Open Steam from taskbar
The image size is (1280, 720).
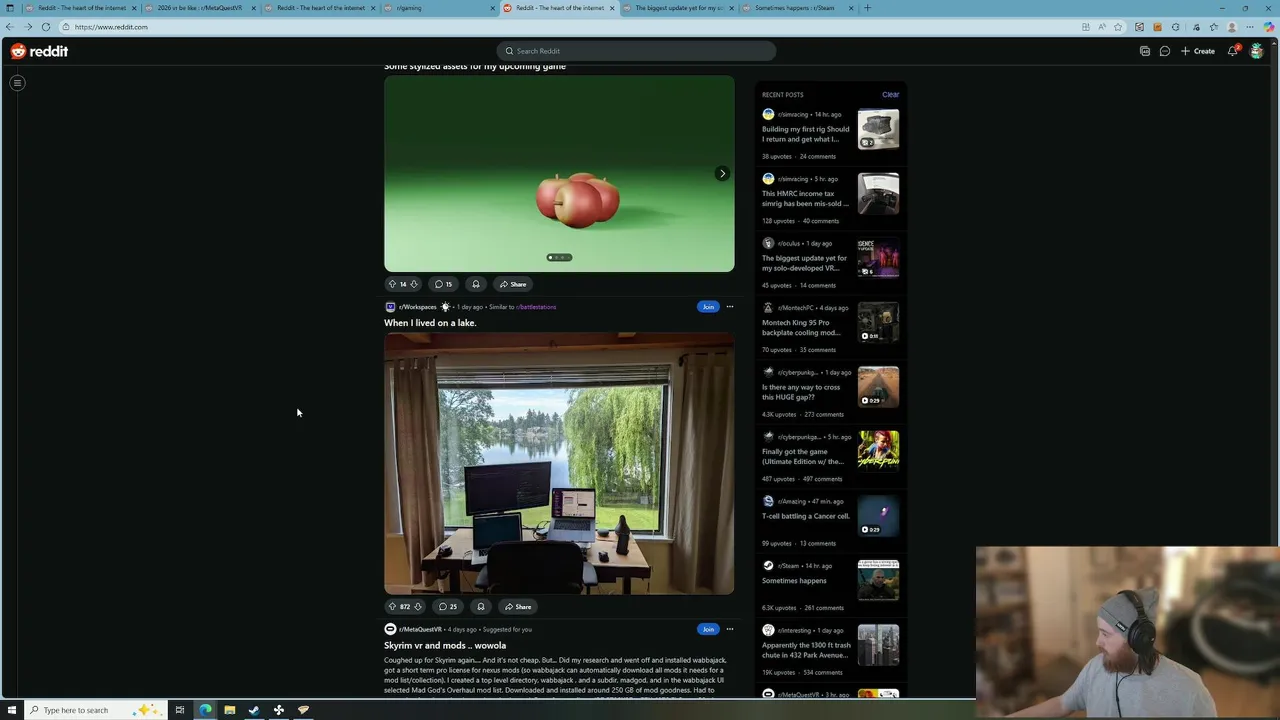tap(254, 710)
